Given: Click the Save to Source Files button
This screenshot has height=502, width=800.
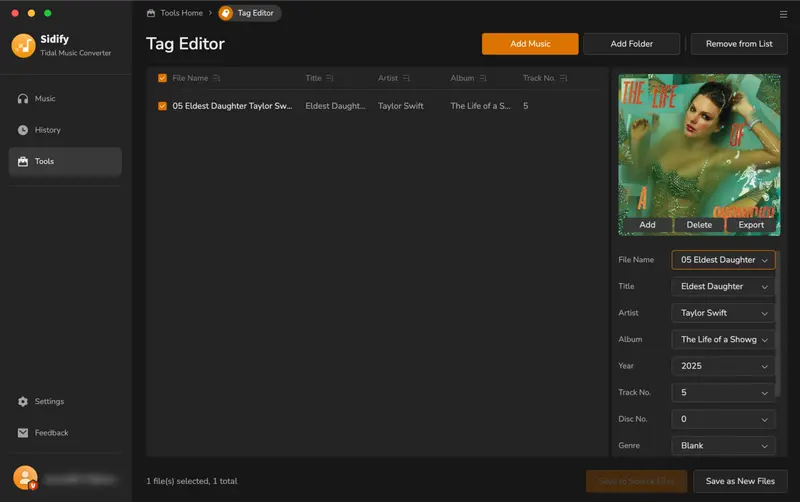Looking at the screenshot, I should tap(636, 481).
